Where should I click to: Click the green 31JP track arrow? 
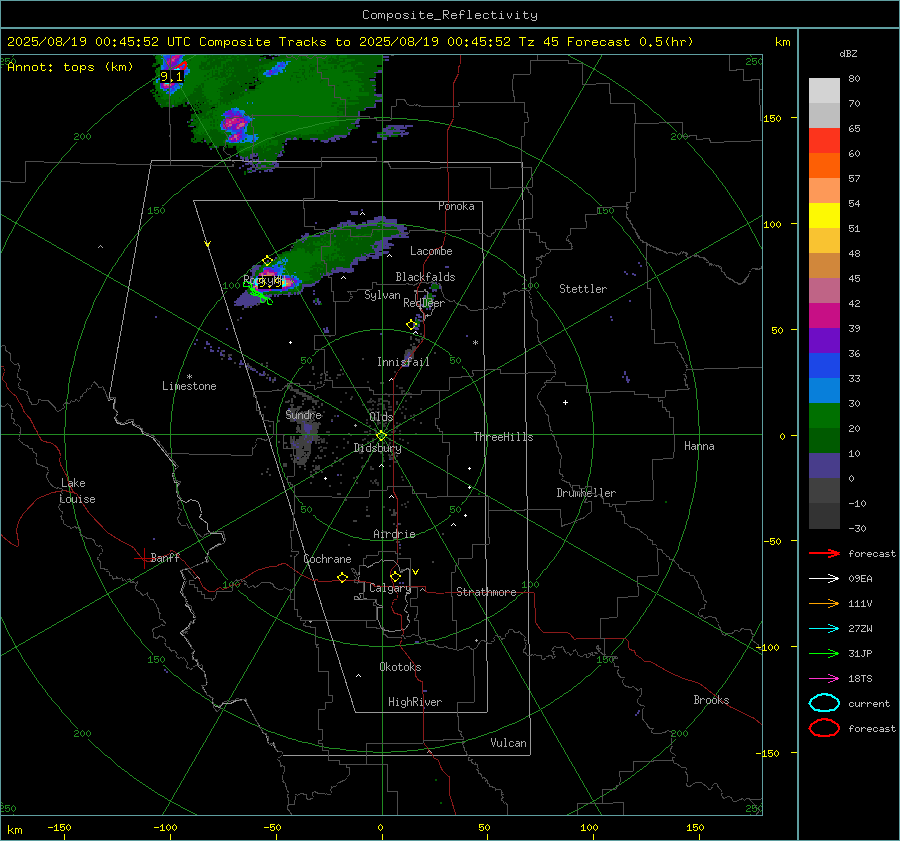pyautogui.click(x=824, y=653)
